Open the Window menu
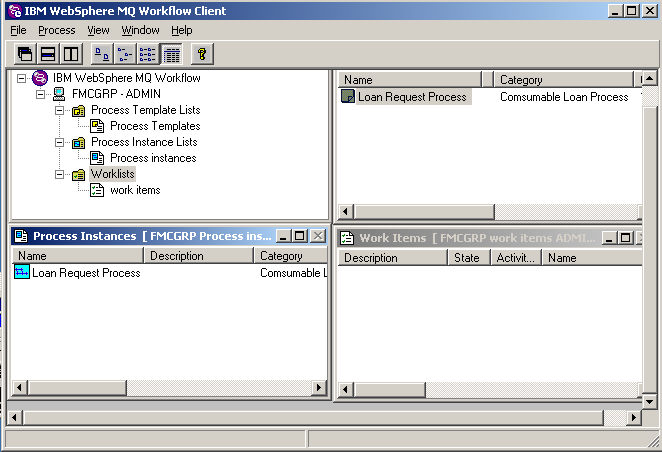This screenshot has width=662, height=452. (x=141, y=30)
